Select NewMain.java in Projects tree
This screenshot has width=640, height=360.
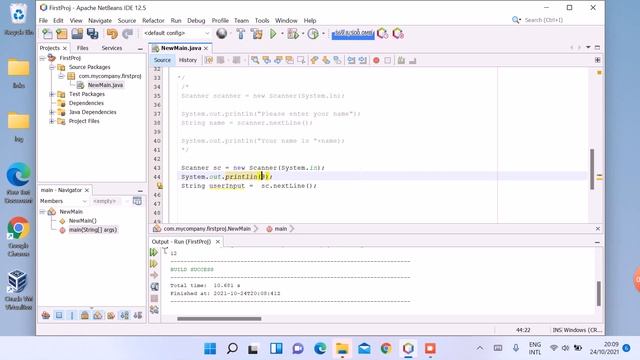click(x=105, y=85)
